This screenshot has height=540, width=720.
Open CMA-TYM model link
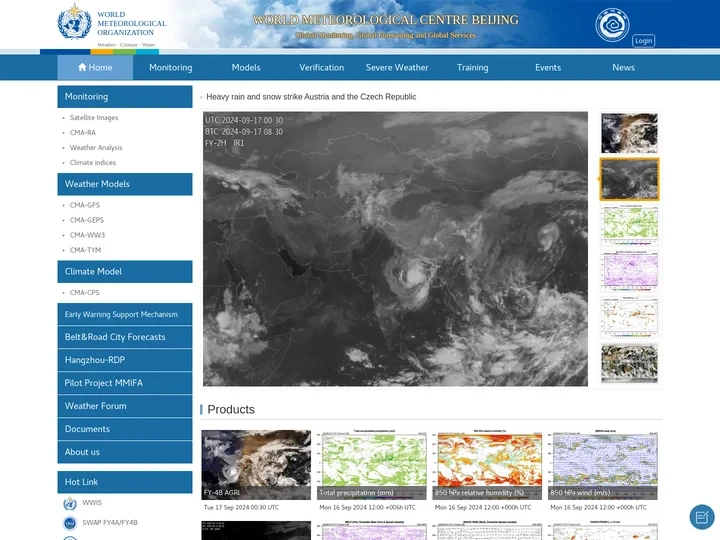click(85, 250)
